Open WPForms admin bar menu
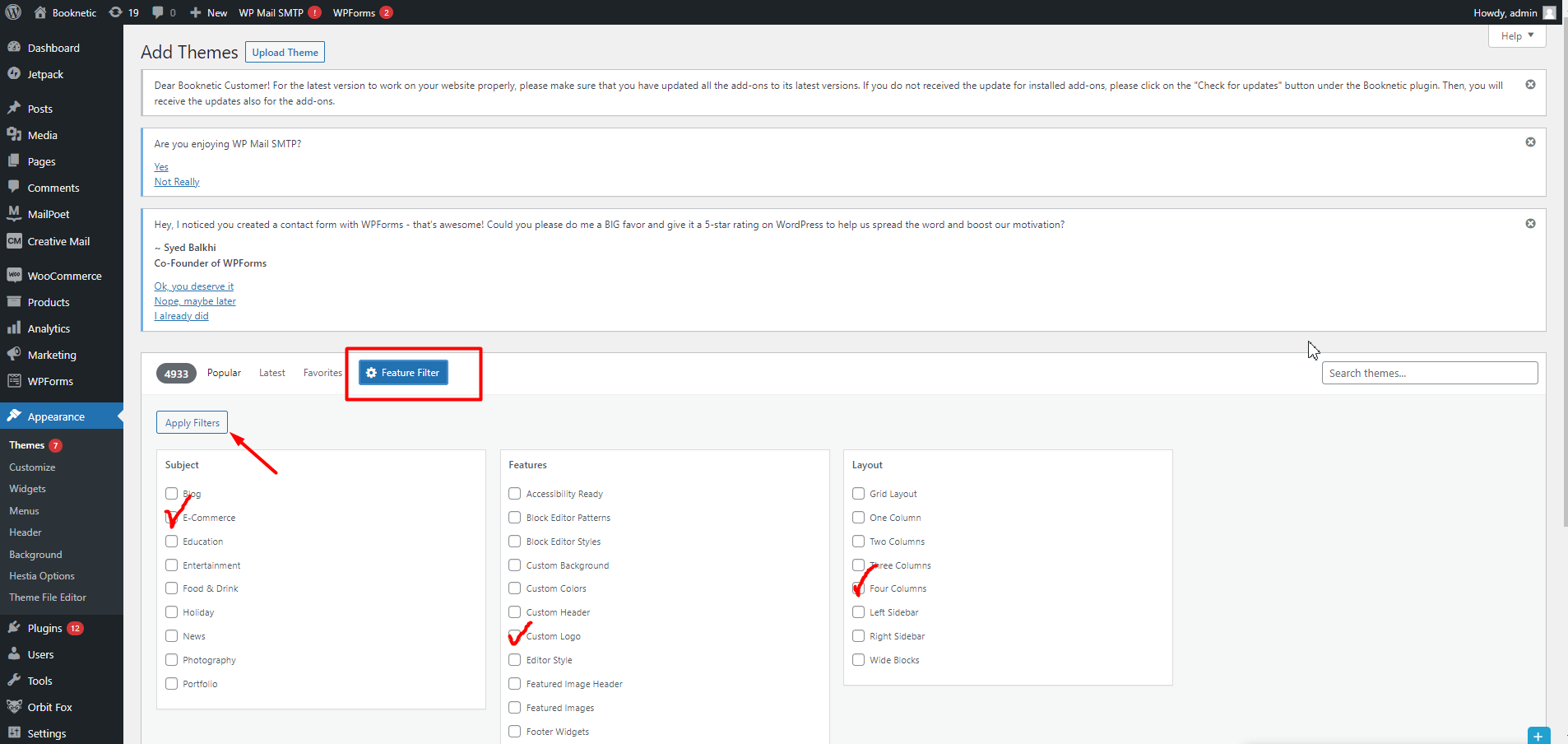Screen dimensions: 1568x744 coord(362,12)
